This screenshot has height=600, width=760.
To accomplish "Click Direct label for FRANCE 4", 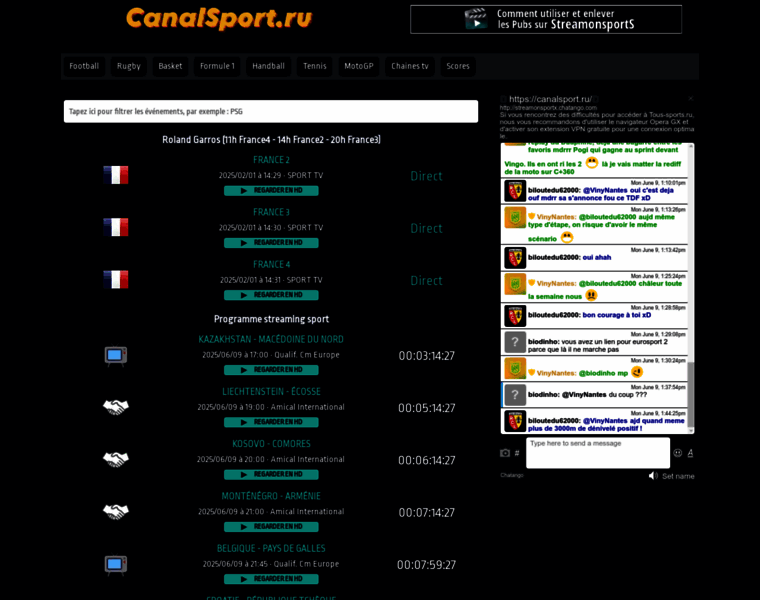I will click(x=426, y=281).
